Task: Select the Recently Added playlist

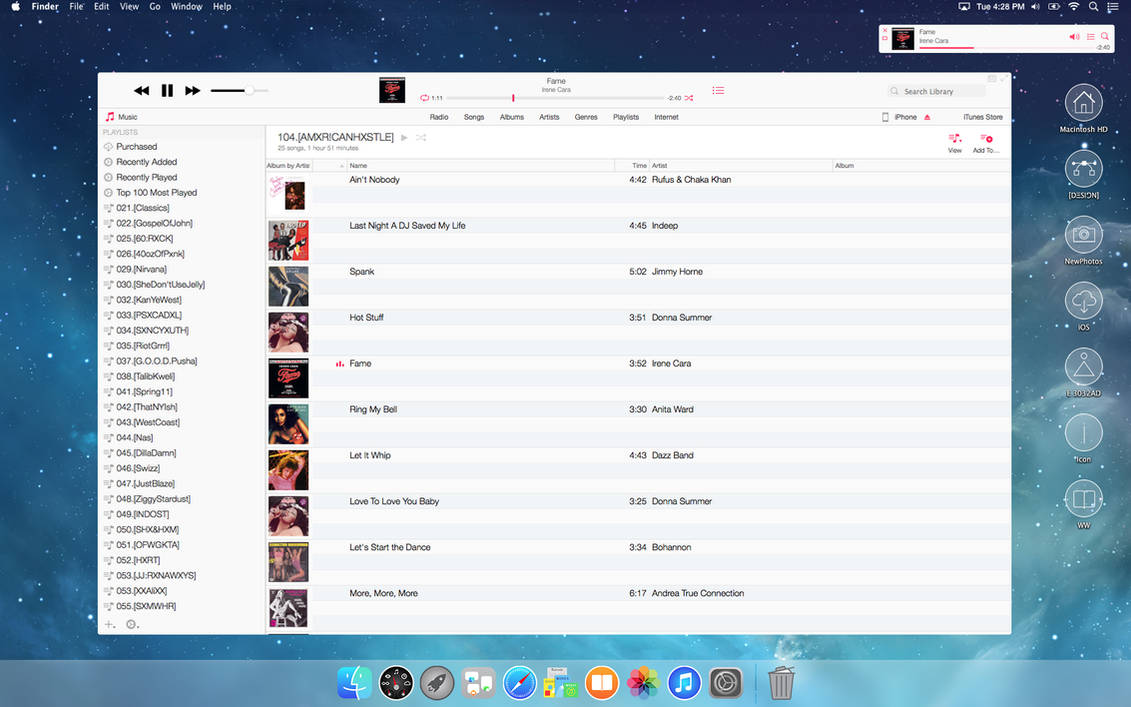Action: click(x=146, y=162)
